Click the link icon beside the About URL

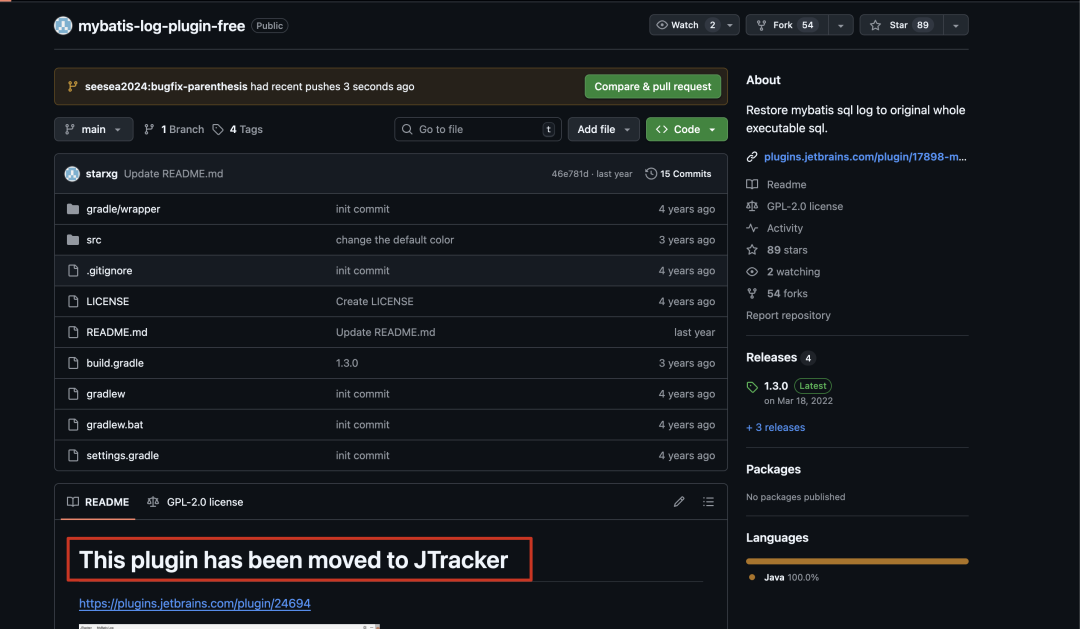752,157
